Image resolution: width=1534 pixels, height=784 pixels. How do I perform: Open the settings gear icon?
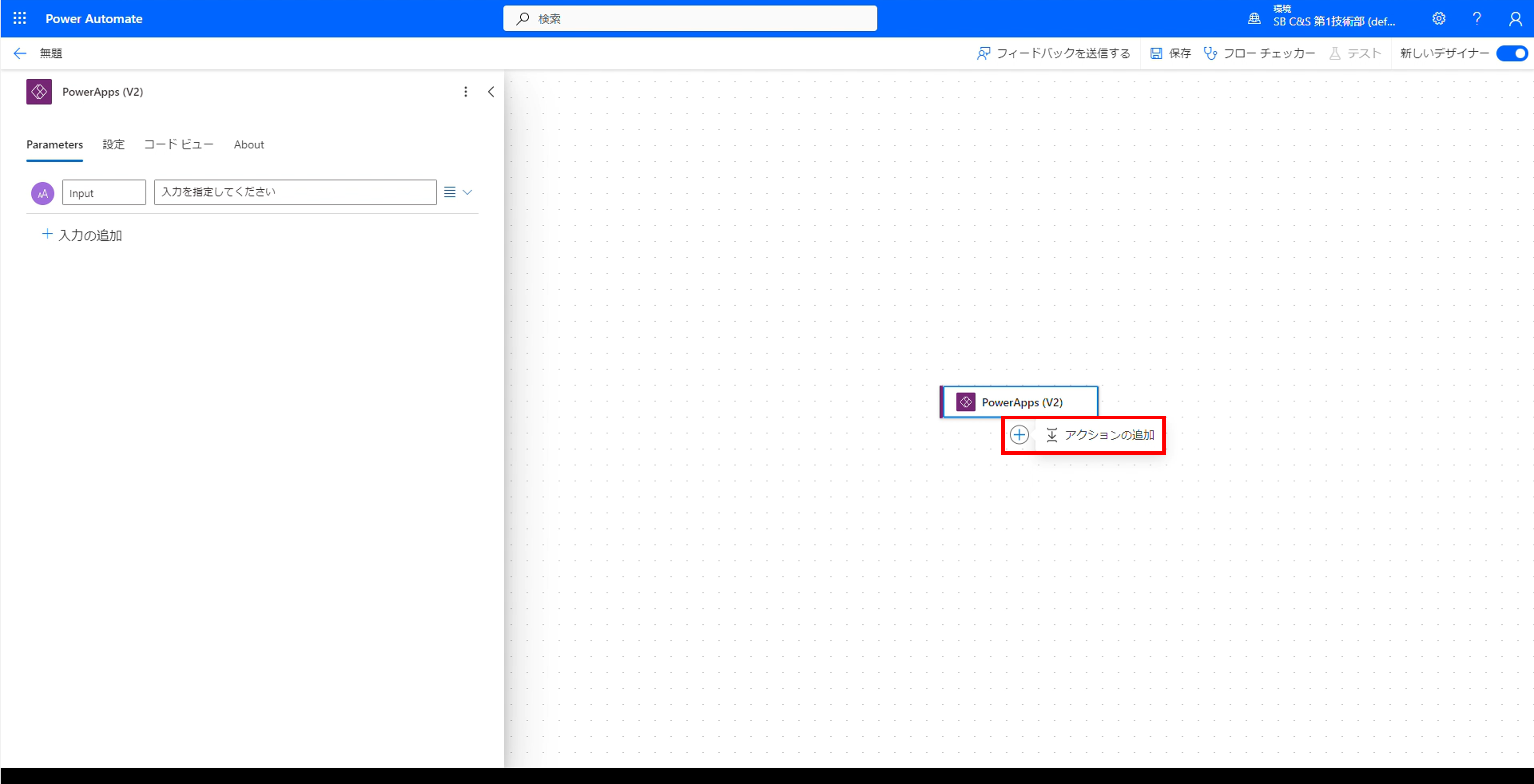pos(1439,18)
